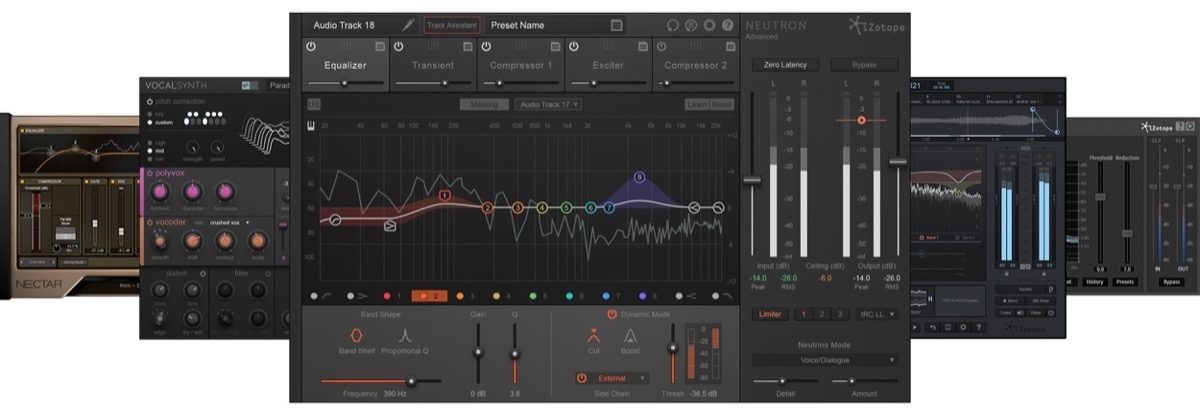Open the preset browser icon beside Preset Name
The image size is (1200, 408).
616,25
